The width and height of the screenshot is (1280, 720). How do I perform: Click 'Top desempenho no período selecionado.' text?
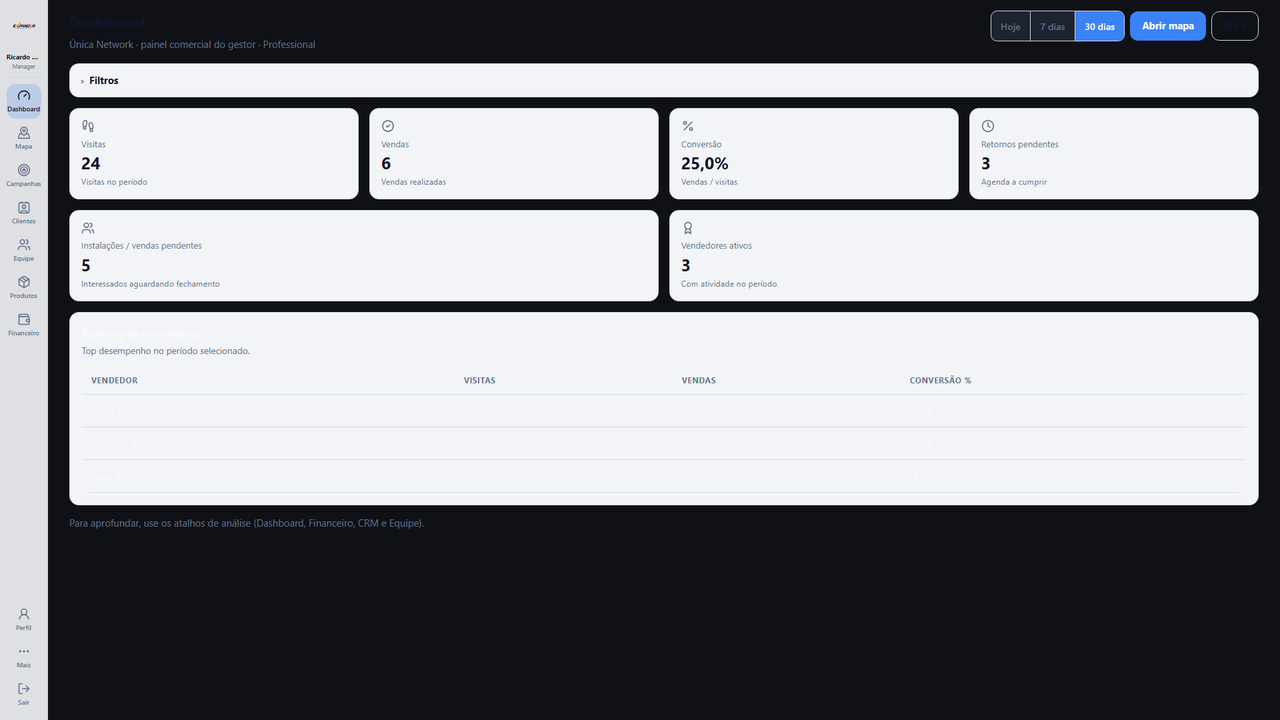pos(166,352)
